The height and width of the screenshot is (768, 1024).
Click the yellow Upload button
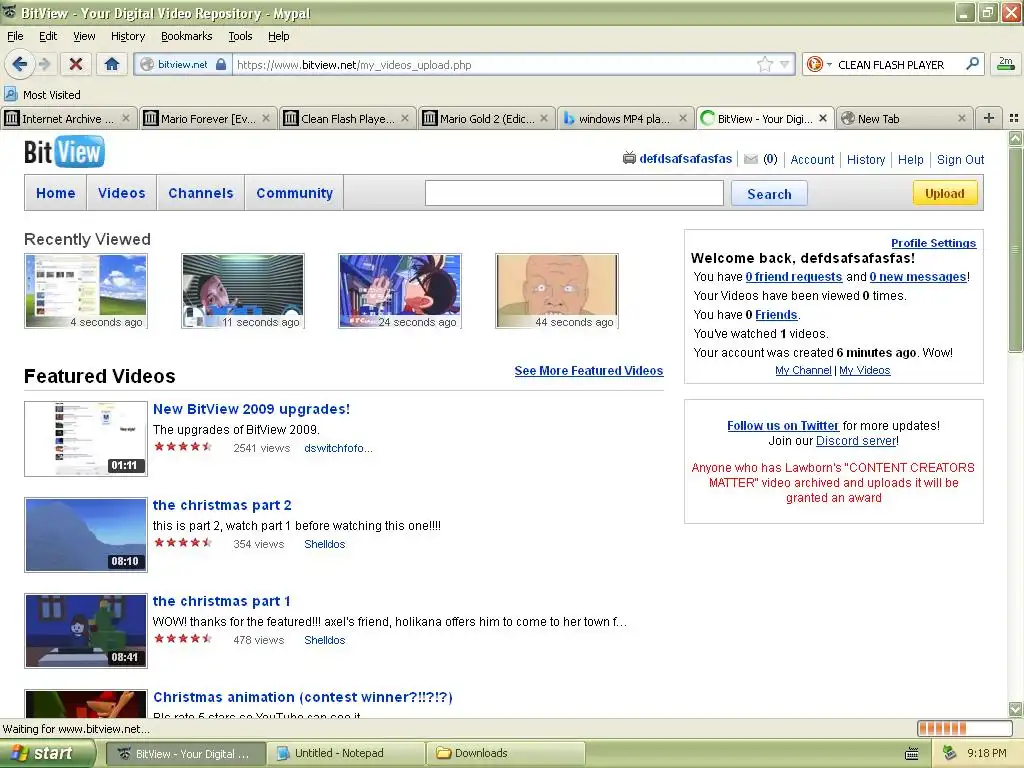coord(944,193)
